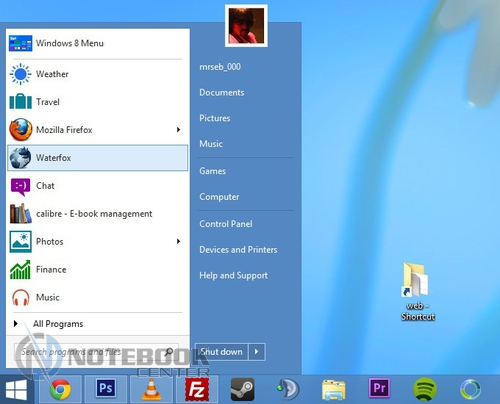The image size is (500, 404).
Task: Open File Explorer taskbar icon
Action: tap(334, 390)
